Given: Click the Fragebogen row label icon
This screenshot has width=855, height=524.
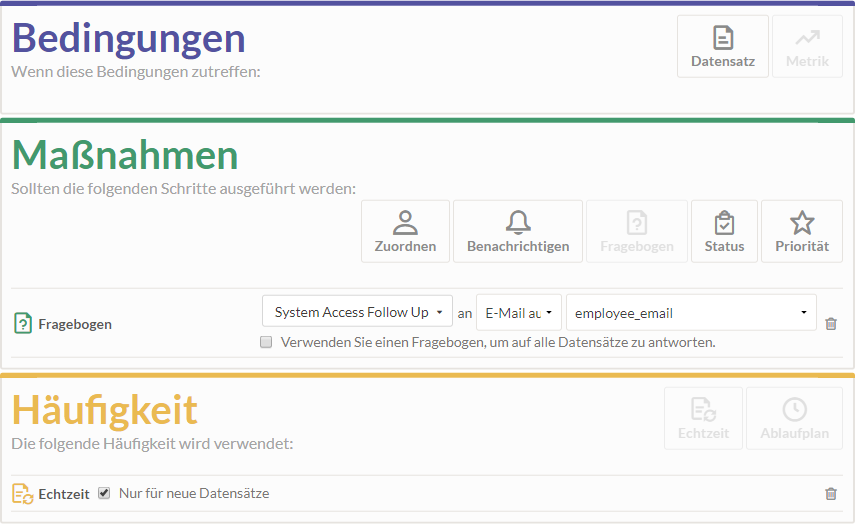Looking at the screenshot, I should (x=22, y=324).
